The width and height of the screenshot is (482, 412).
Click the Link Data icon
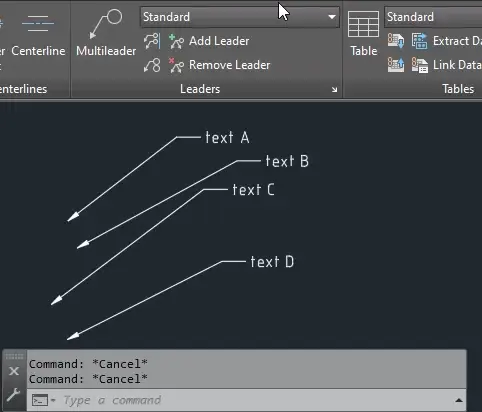pos(420,65)
